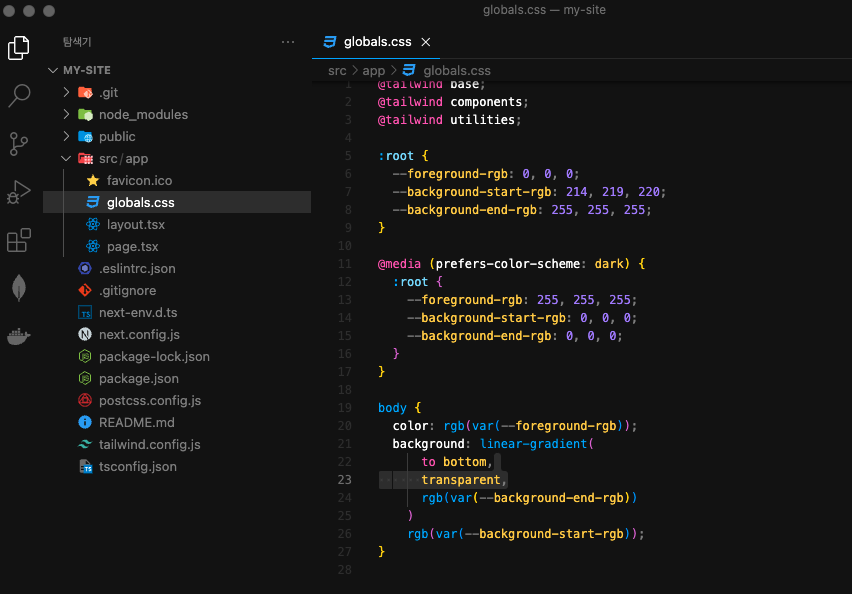Click the git icon beside .gitignore

click(85, 290)
